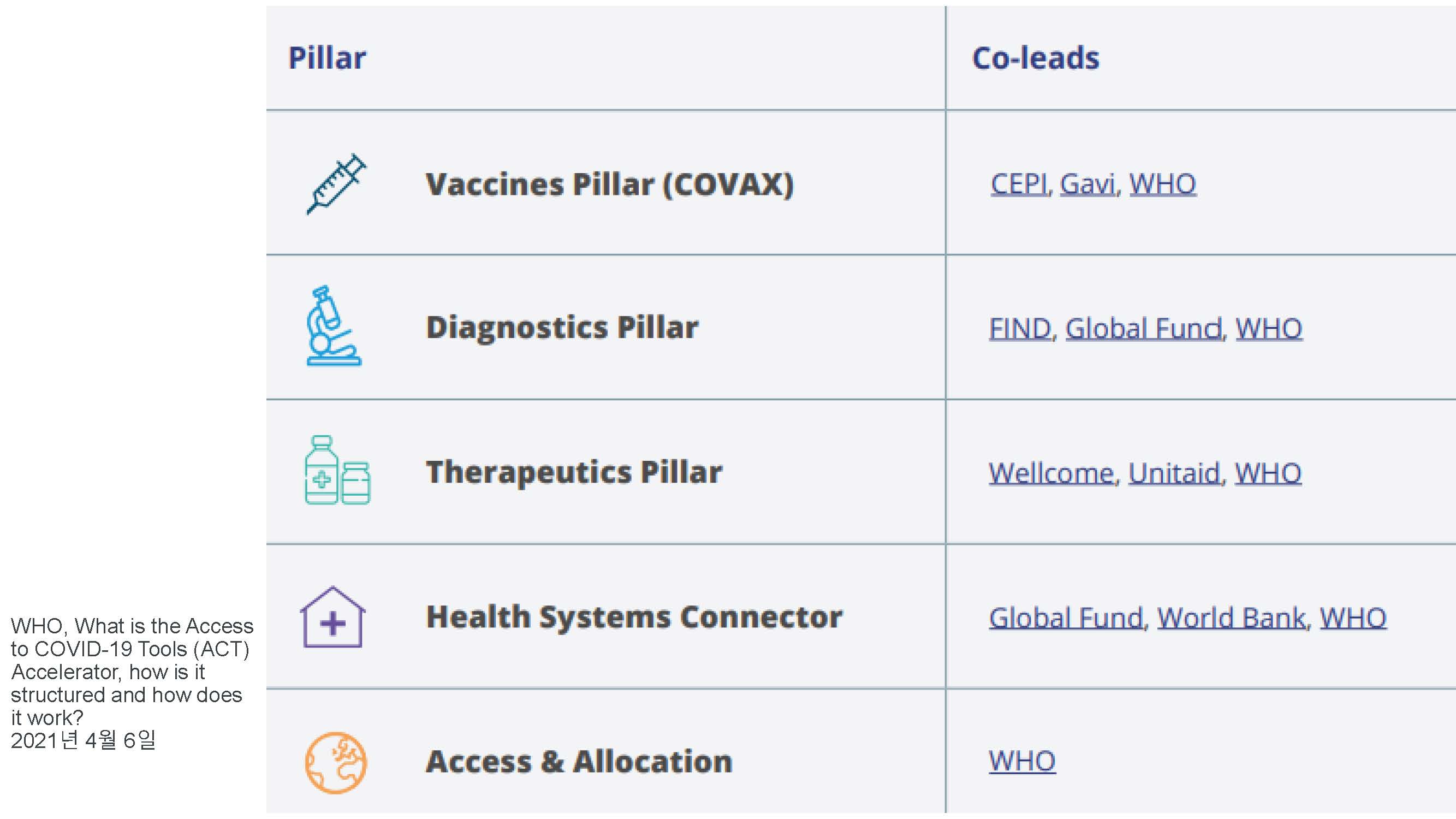The image size is (1456, 819).
Task: Click the Health Systems Connector title
Action: (x=634, y=616)
